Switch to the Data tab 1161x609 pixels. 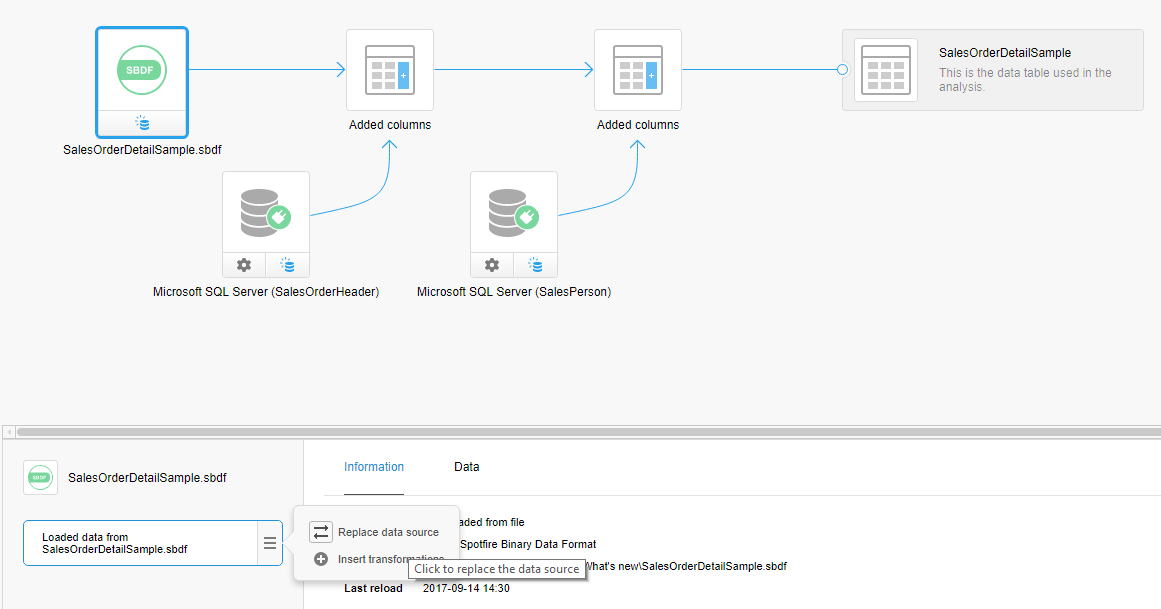[466, 467]
